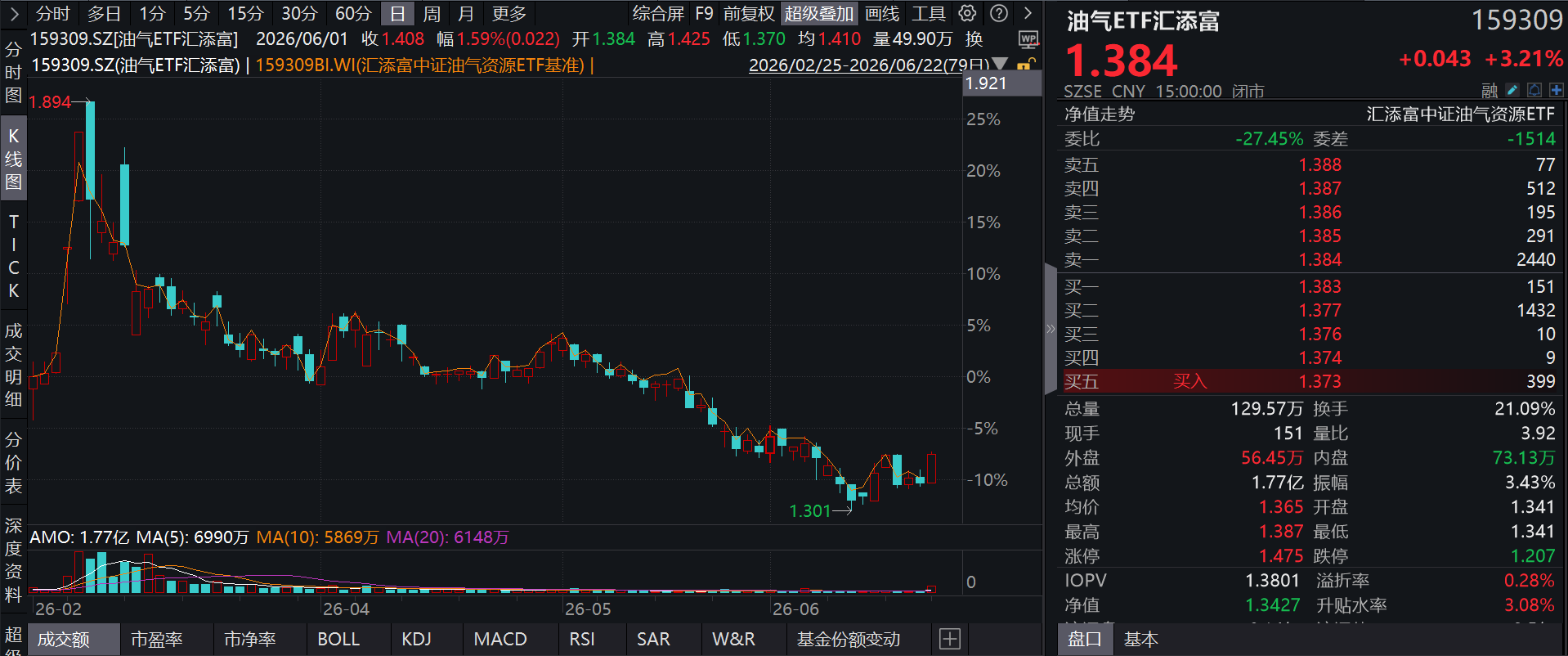Click the pencil edit note icon
This screenshot has height=656, width=1568.
coord(1512,90)
